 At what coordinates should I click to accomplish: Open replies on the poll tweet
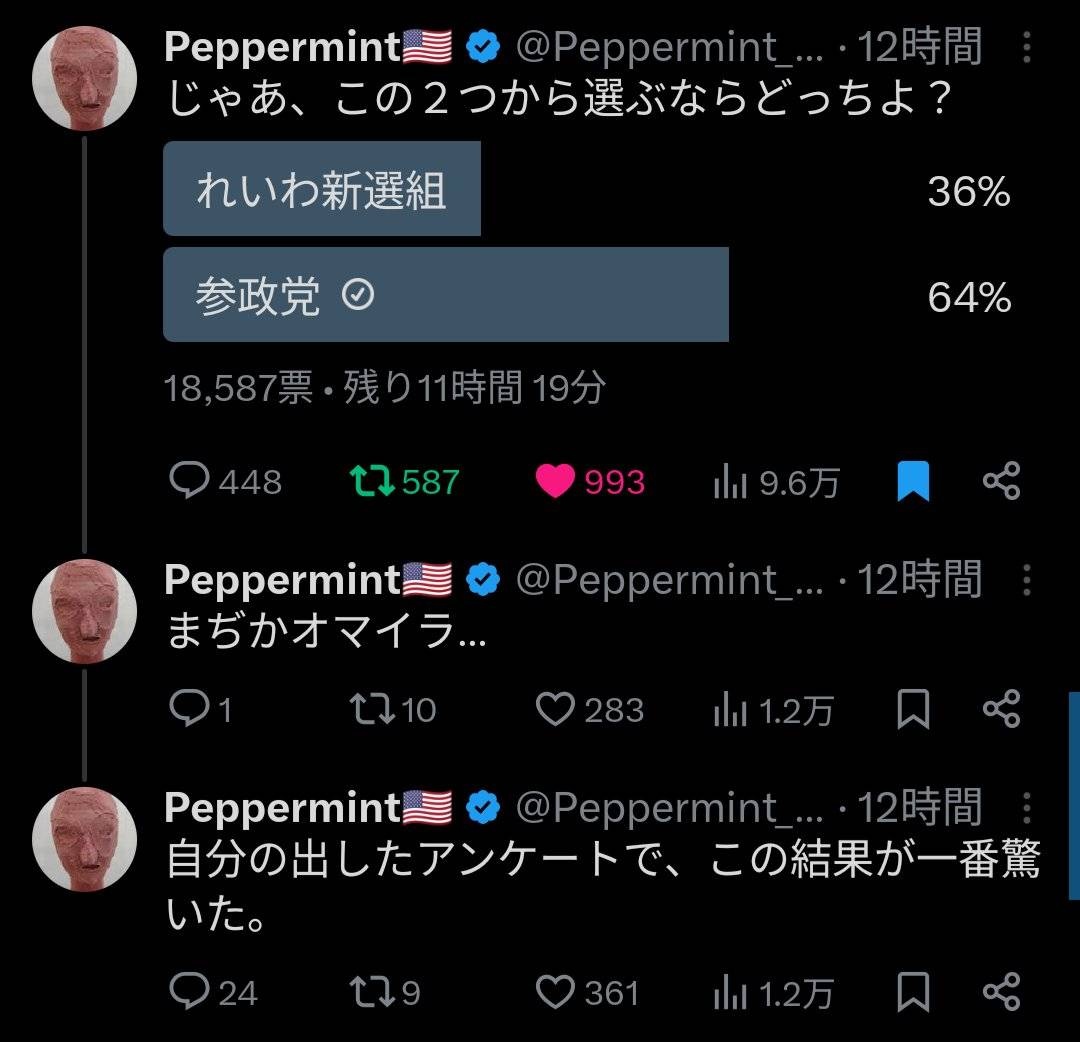[x=188, y=483]
